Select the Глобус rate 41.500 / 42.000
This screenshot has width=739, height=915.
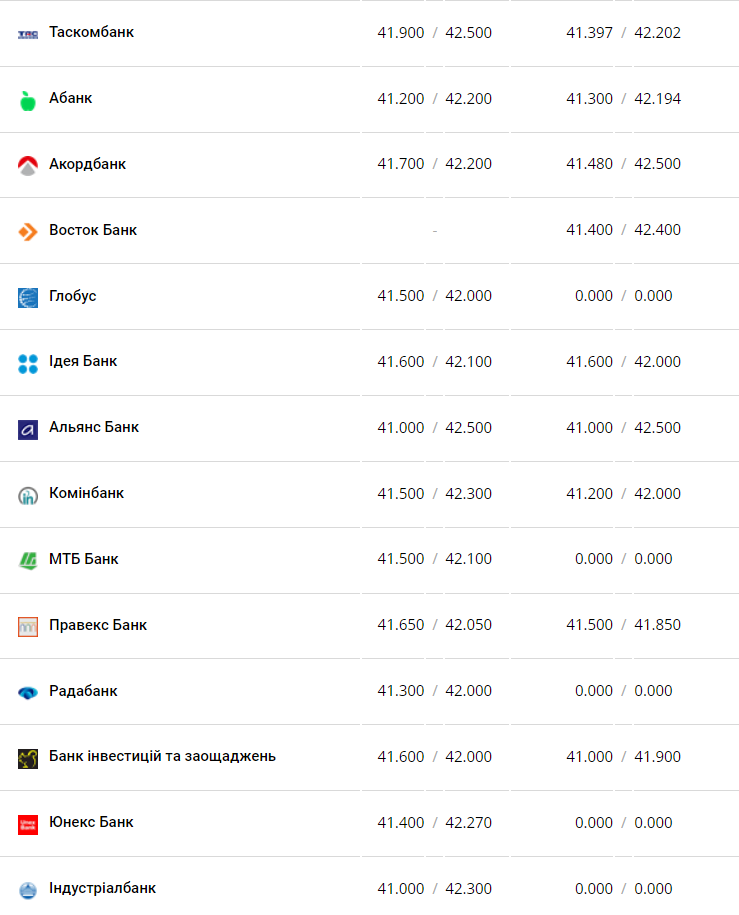(x=434, y=296)
